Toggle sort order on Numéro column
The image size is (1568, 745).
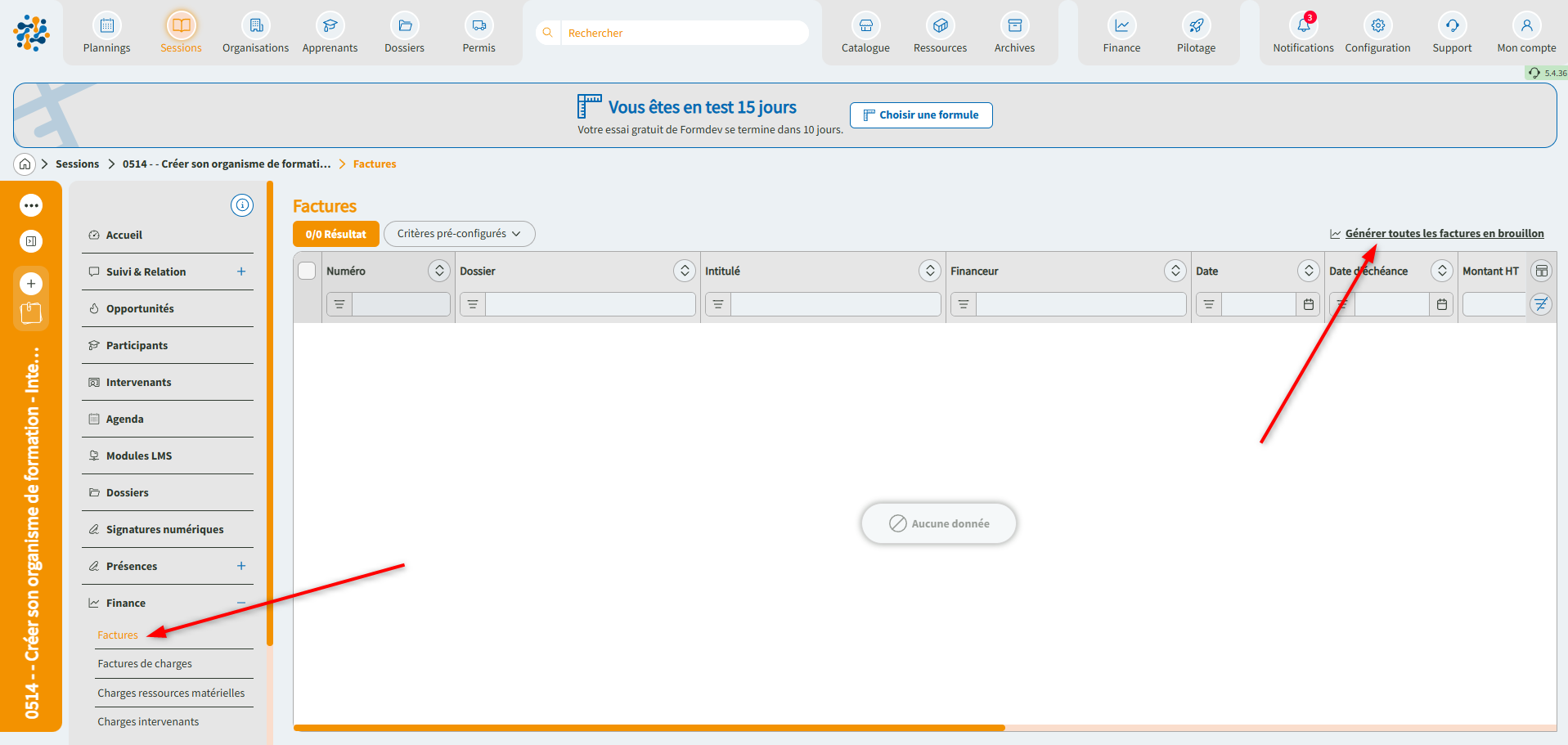[x=439, y=271]
